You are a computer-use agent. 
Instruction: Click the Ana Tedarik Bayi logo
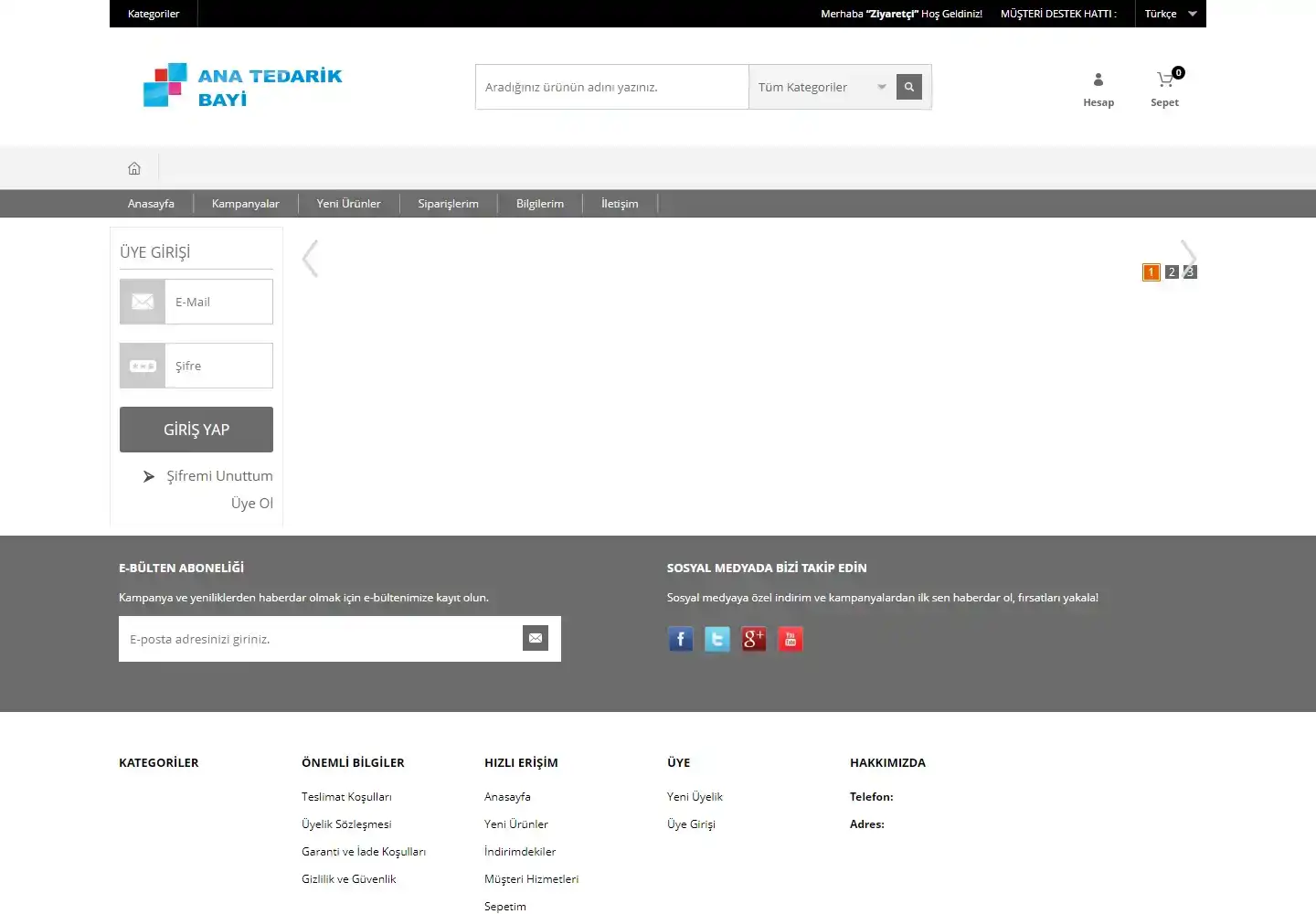[242, 86]
